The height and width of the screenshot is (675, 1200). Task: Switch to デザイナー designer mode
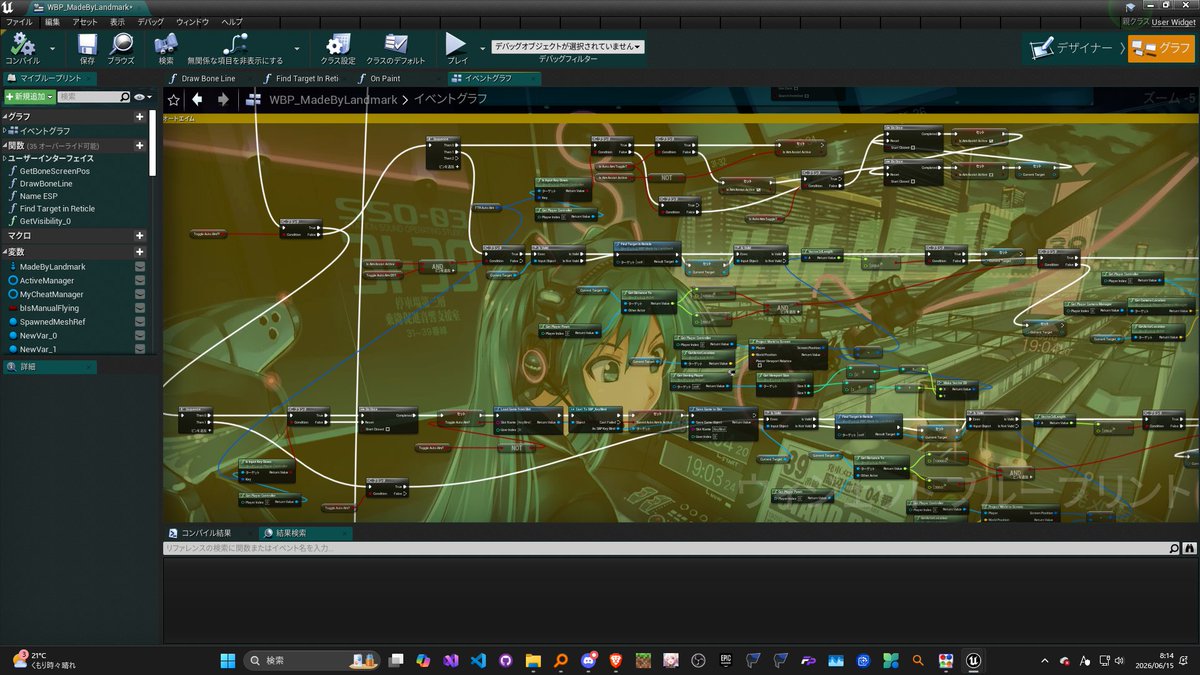1073,48
